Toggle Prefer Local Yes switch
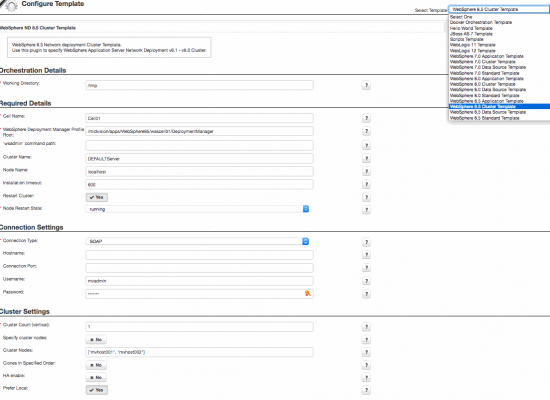550x400 pixels. [97, 390]
